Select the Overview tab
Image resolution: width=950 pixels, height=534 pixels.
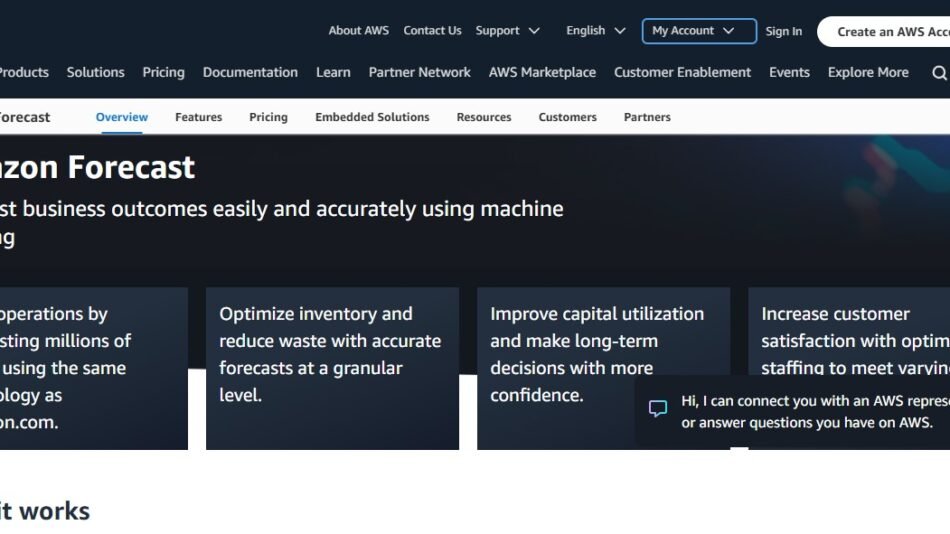point(122,117)
